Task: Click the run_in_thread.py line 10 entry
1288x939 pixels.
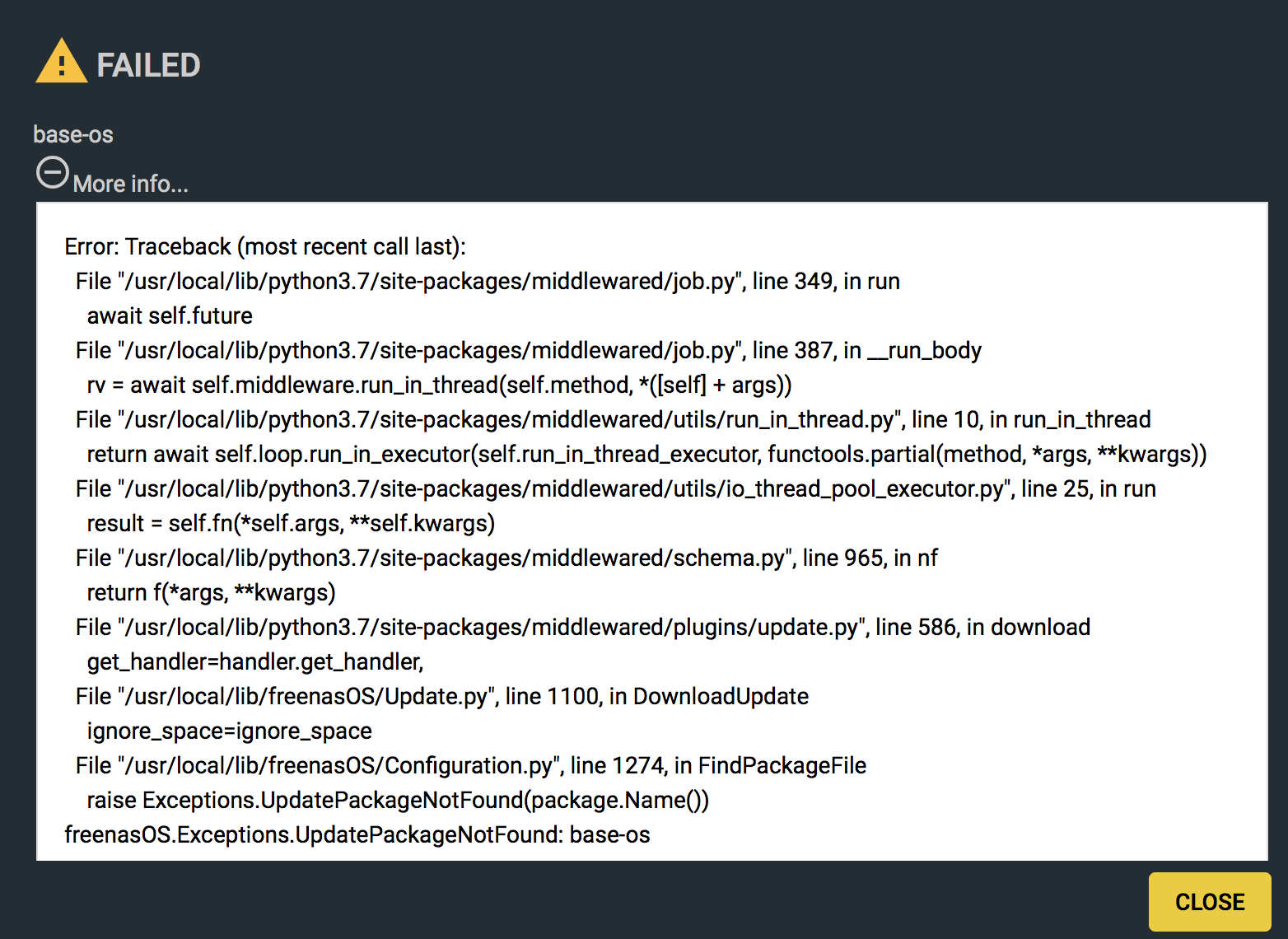Action: [613, 420]
